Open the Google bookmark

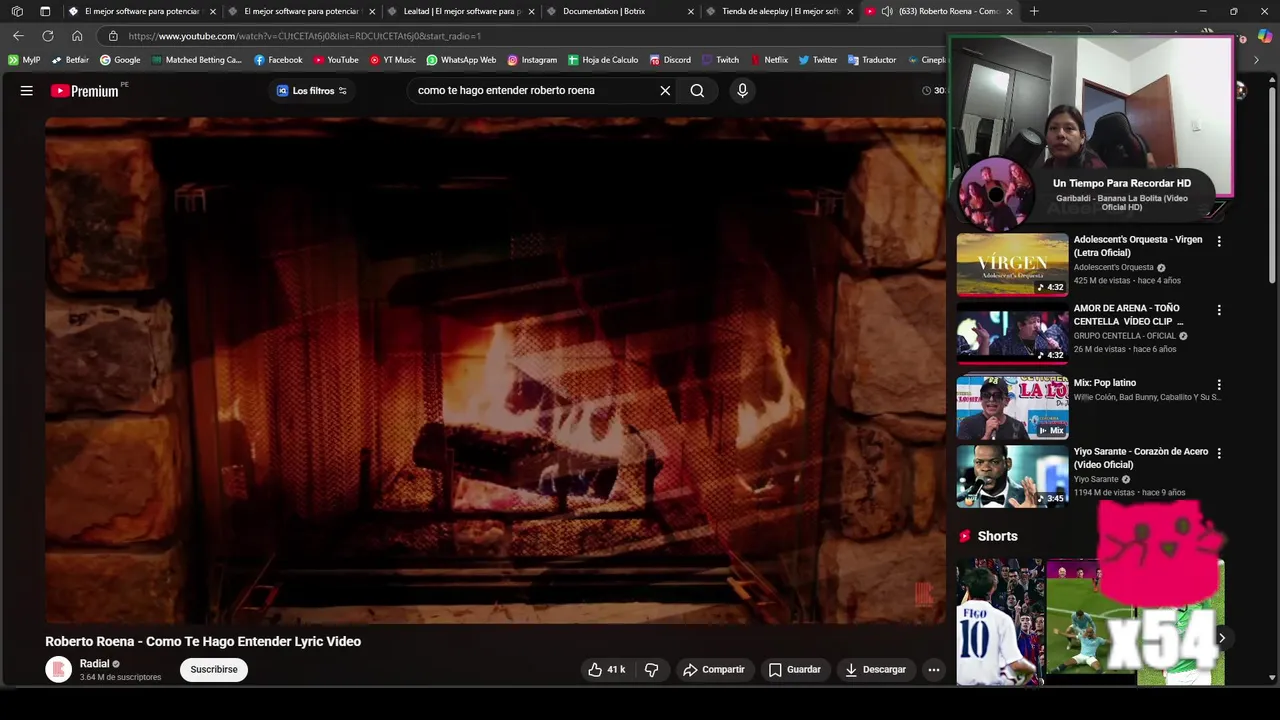120,60
